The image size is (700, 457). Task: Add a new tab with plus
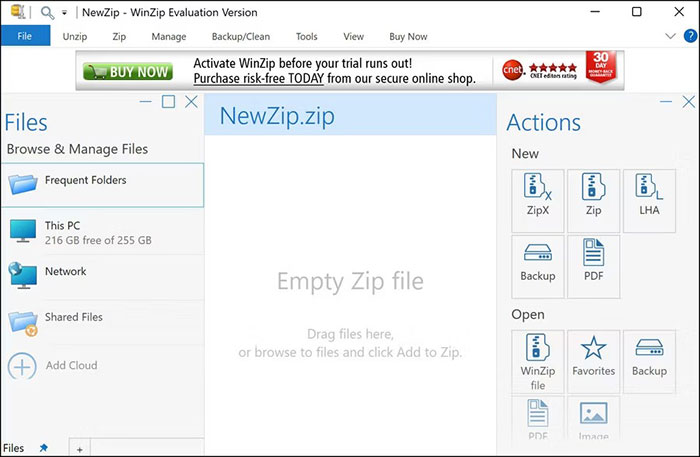point(79,449)
